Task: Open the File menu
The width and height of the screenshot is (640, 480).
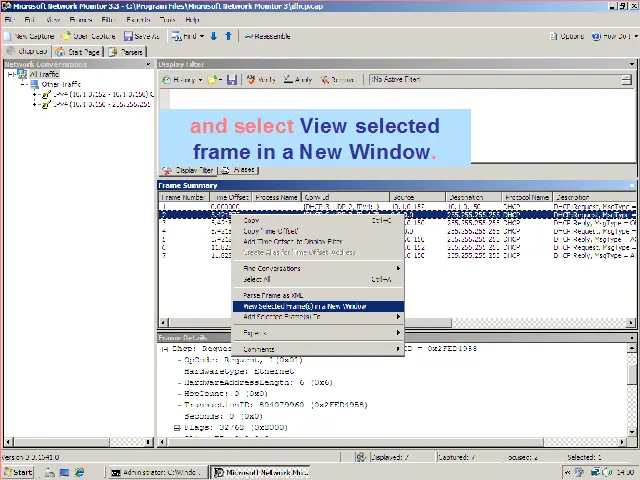Action: (x=9, y=20)
